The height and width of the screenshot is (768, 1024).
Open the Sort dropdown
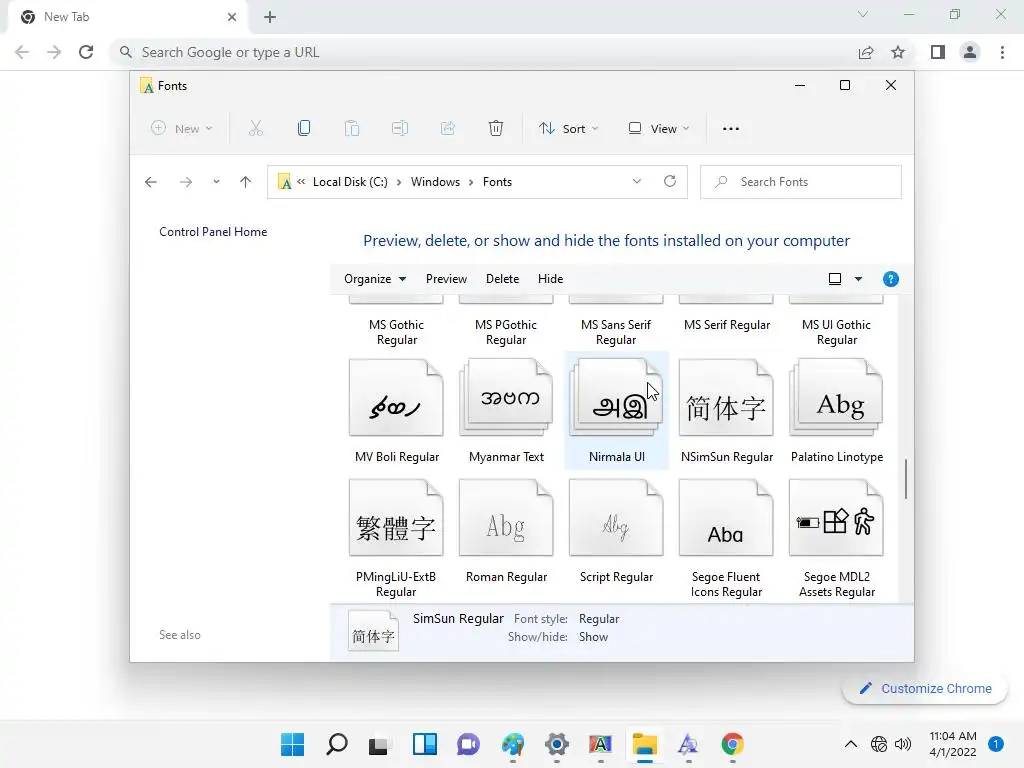coord(568,129)
